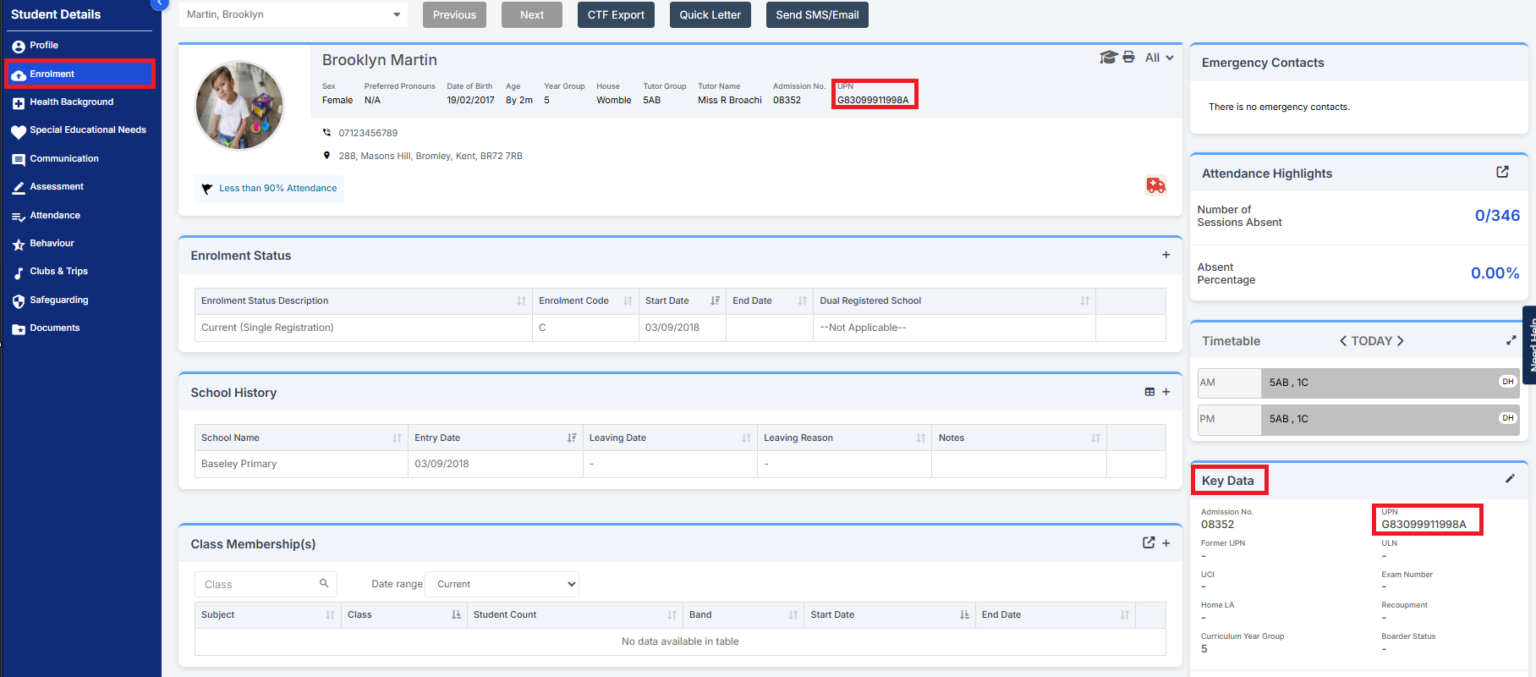Click the graduation cap icon in student header

pos(1108,58)
